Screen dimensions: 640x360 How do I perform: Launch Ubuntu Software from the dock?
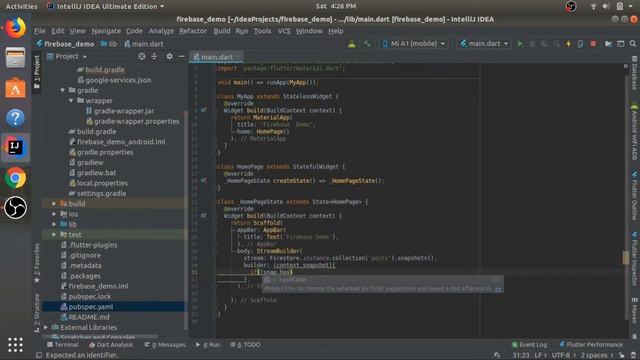(16, 88)
